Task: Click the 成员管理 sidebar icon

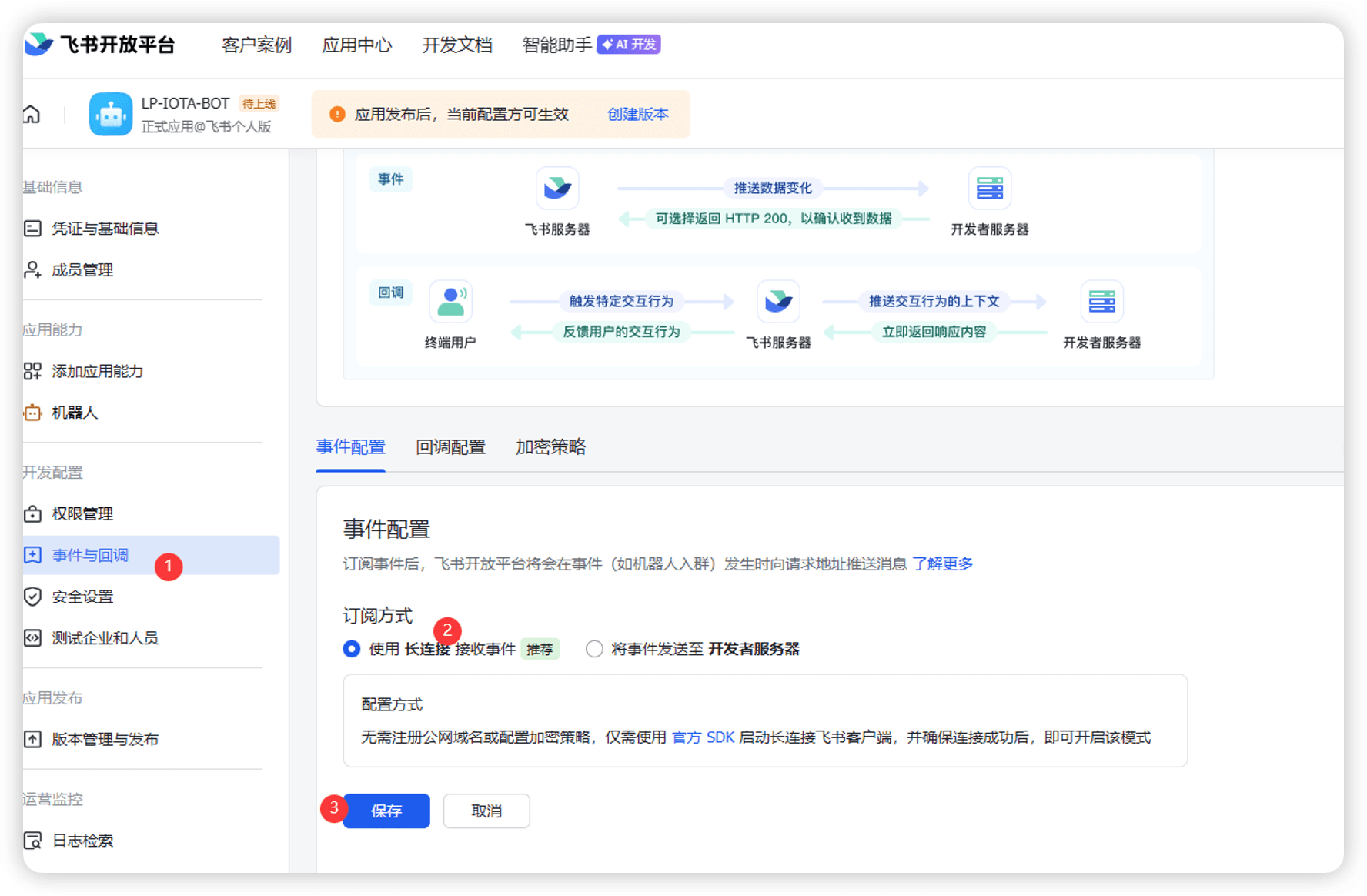Action: click(x=32, y=270)
